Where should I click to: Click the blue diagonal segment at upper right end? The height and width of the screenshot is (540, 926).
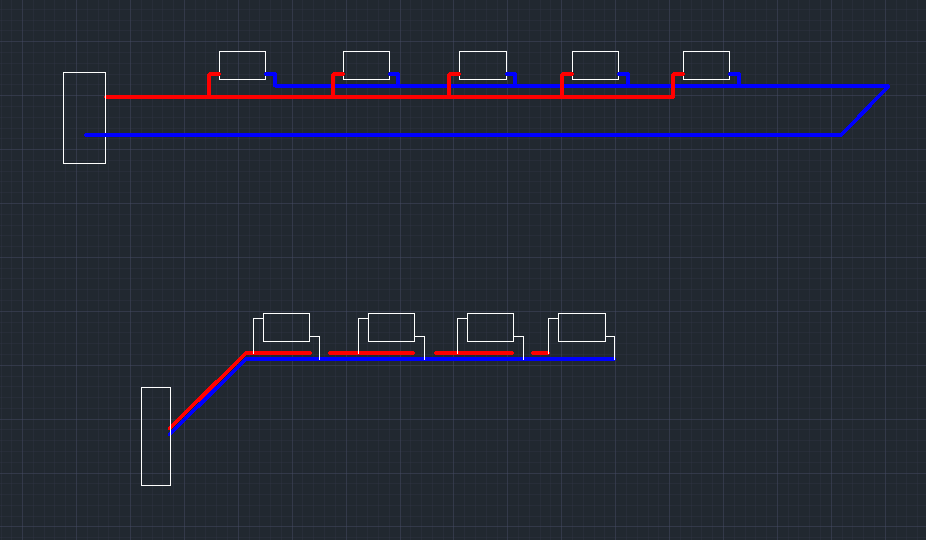(864, 110)
